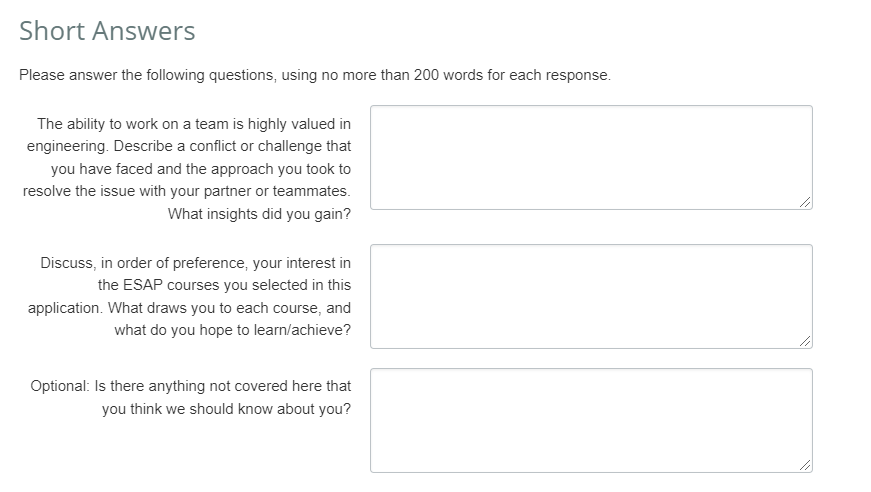Click 'Discuss, in order of preference' label
The height and width of the screenshot is (492, 871).
point(195,263)
